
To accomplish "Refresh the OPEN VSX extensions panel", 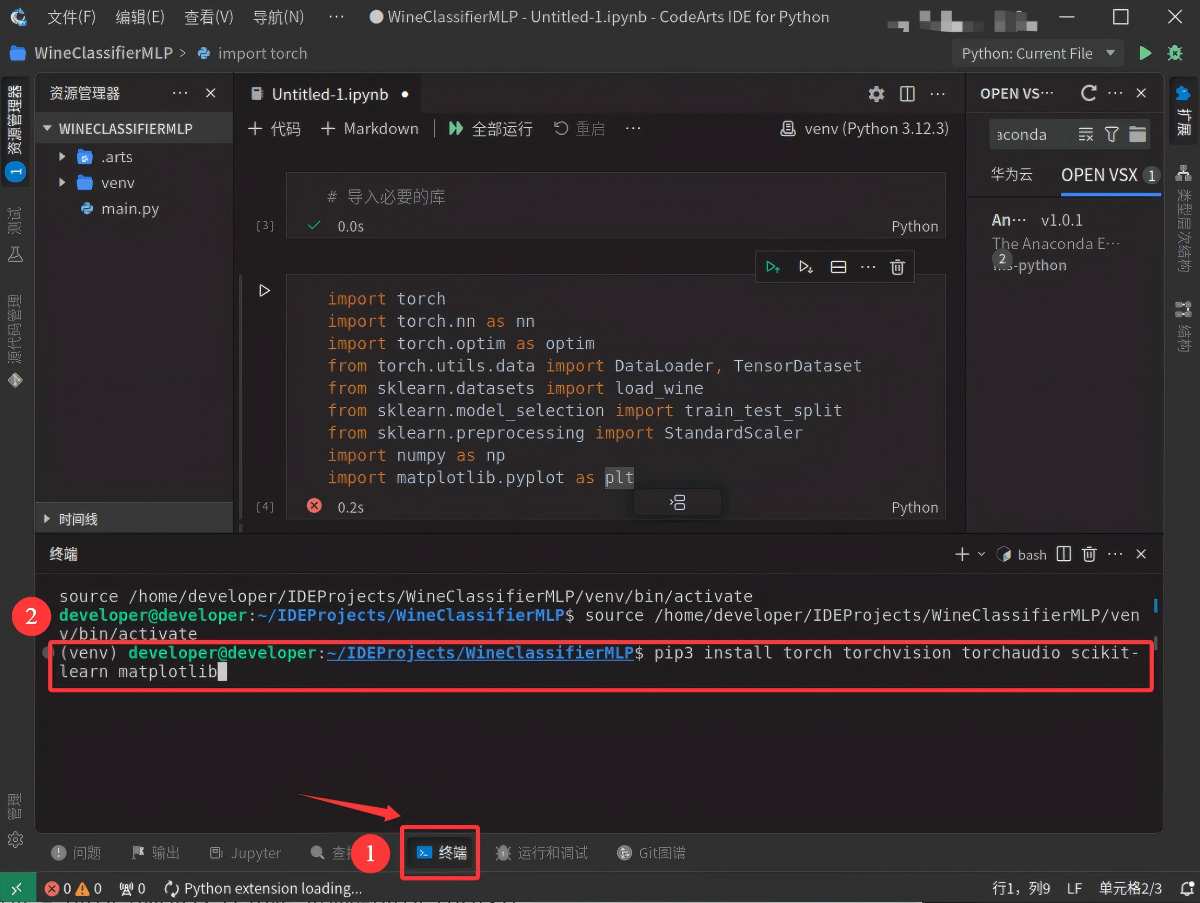I will [x=1089, y=93].
